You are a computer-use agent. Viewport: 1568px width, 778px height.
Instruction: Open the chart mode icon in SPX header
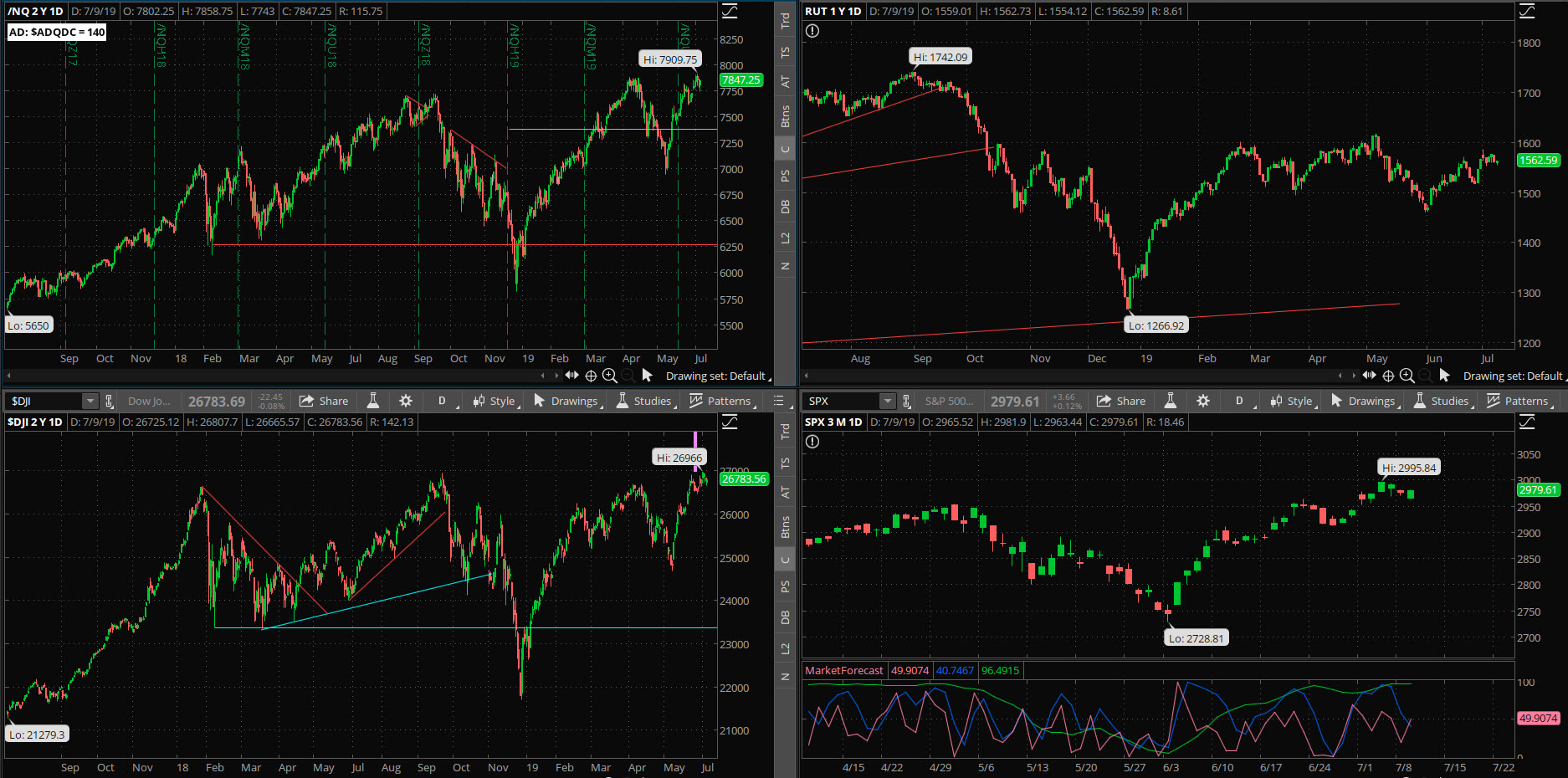tap(1527, 422)
